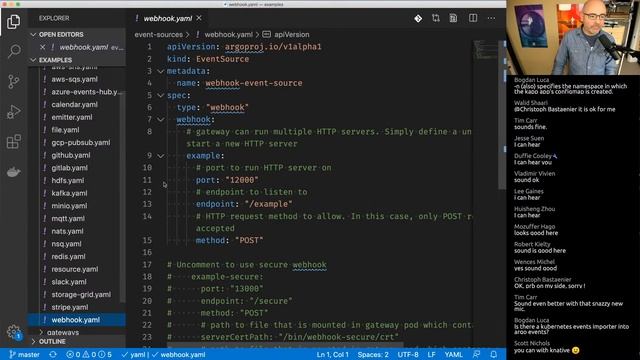Change indentation via Spaces: 2
This screenshot has height=360, width=640.
pyautogui.click(x=373, y=354)
